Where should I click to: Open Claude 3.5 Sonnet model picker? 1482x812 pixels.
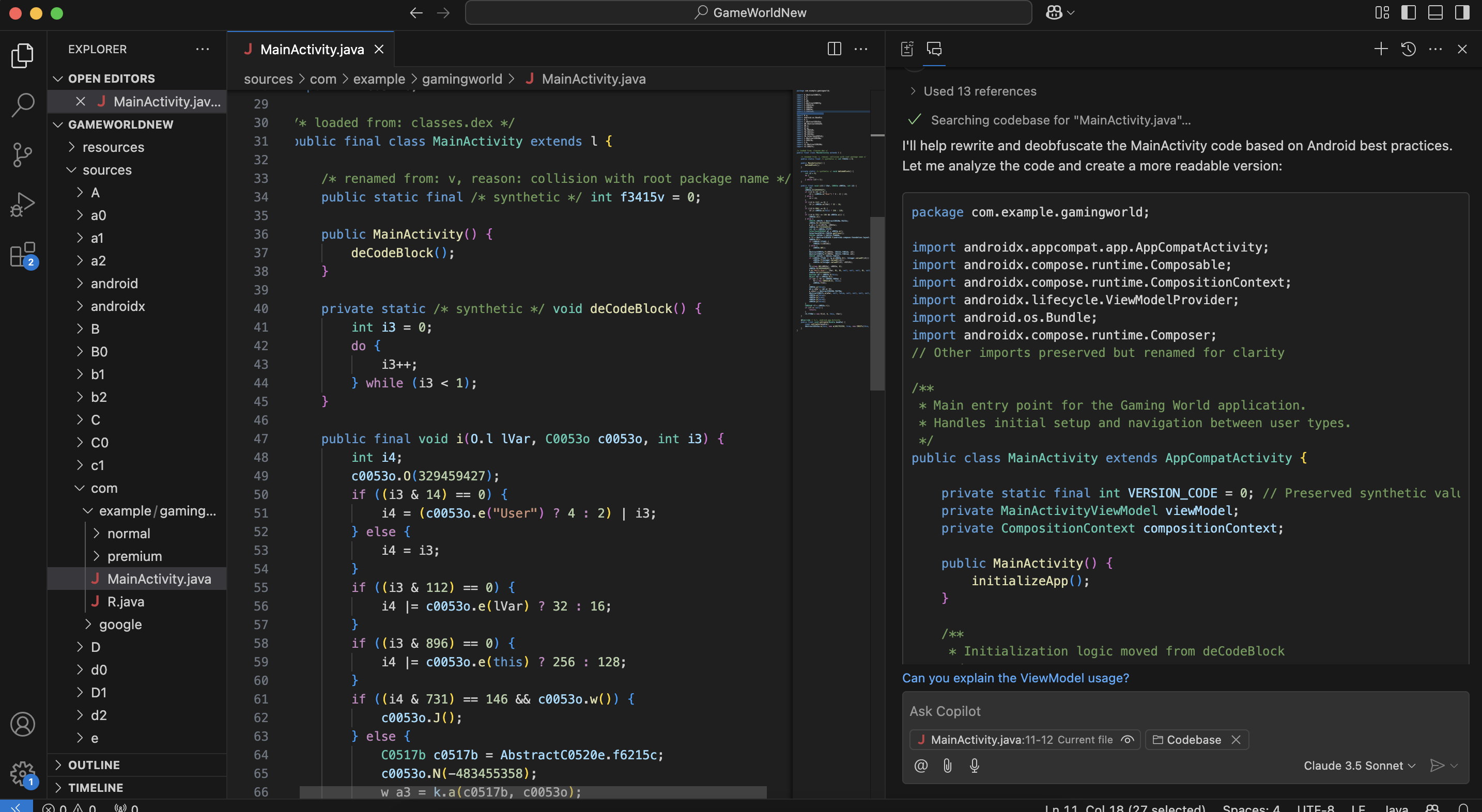(1359, 766)
